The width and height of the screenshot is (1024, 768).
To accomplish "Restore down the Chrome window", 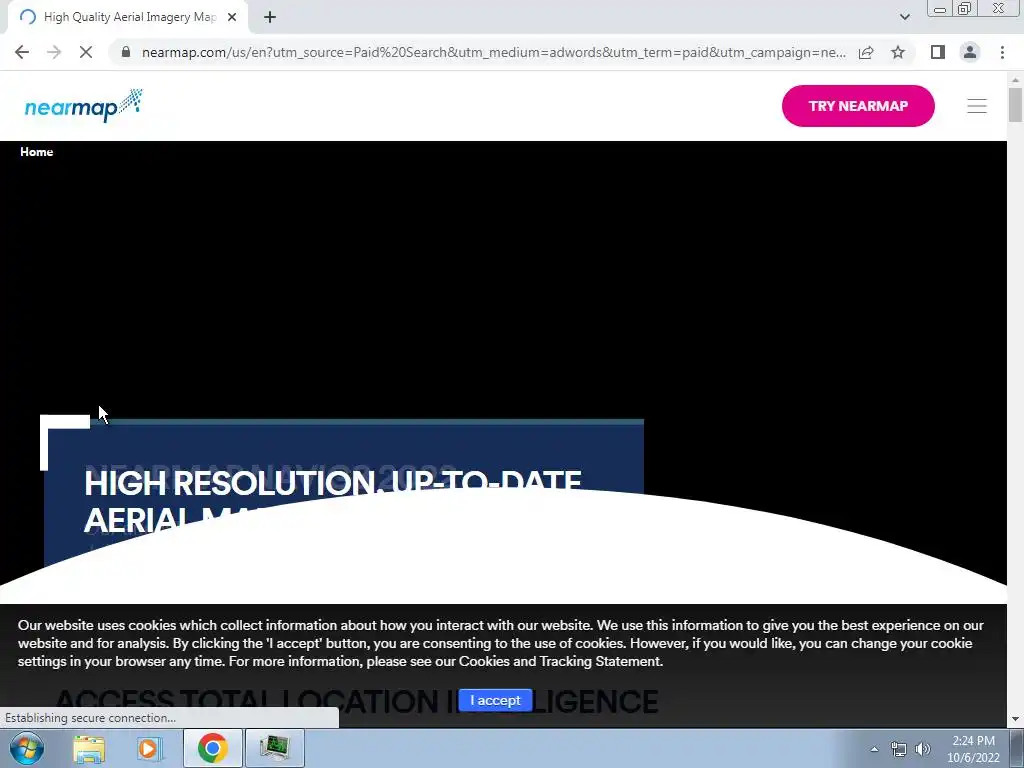I will click(964, 9).
